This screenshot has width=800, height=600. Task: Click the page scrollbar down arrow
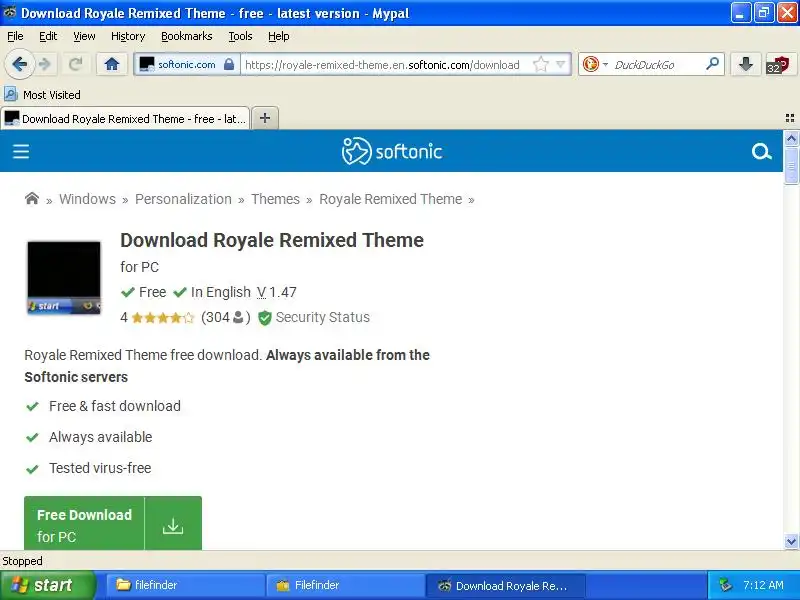[791, 541]
